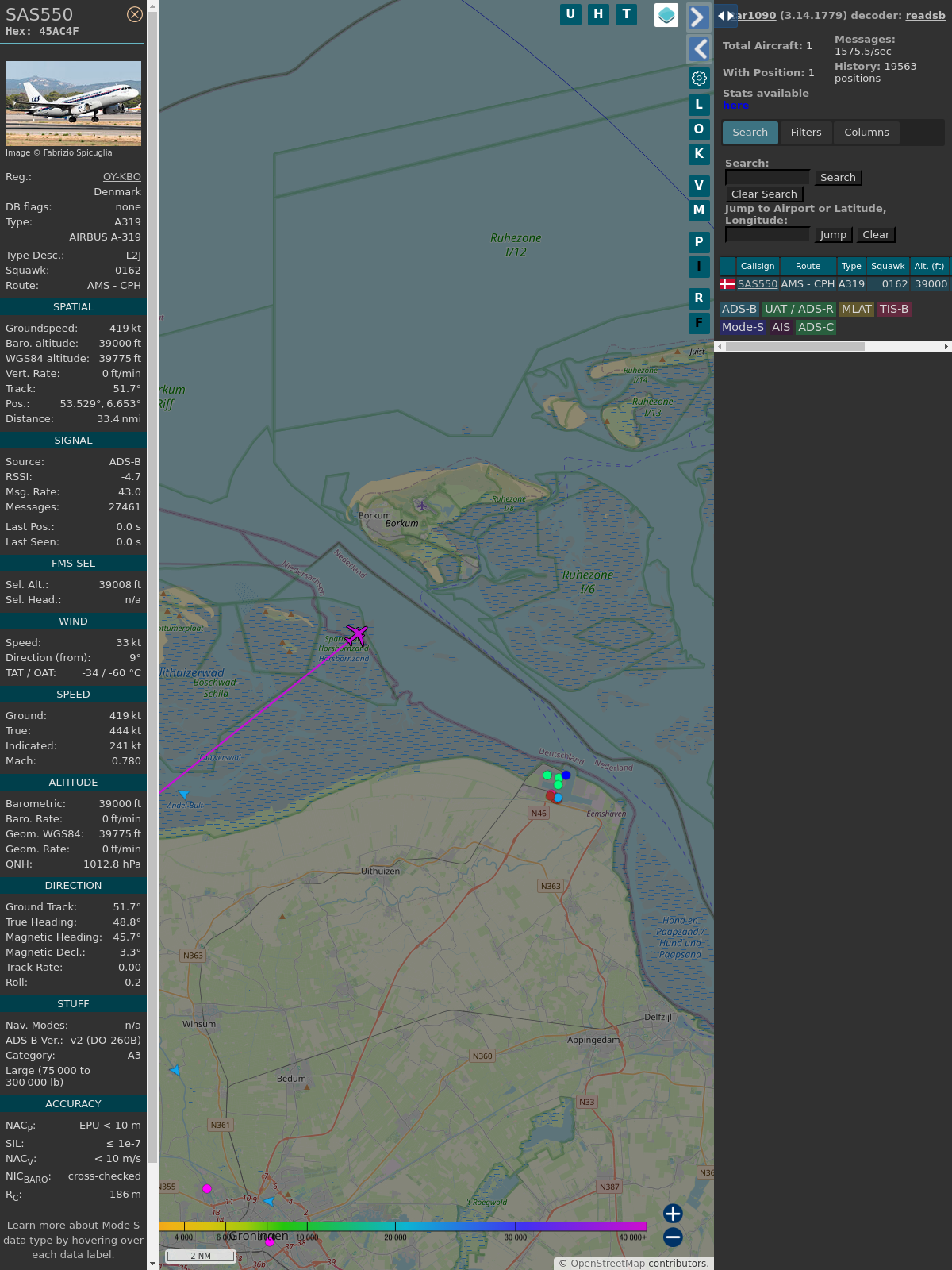Collapse sidebar with left chevron button
The height and width of the screenshot is (1270, 952).
click(x=698, y=49)
